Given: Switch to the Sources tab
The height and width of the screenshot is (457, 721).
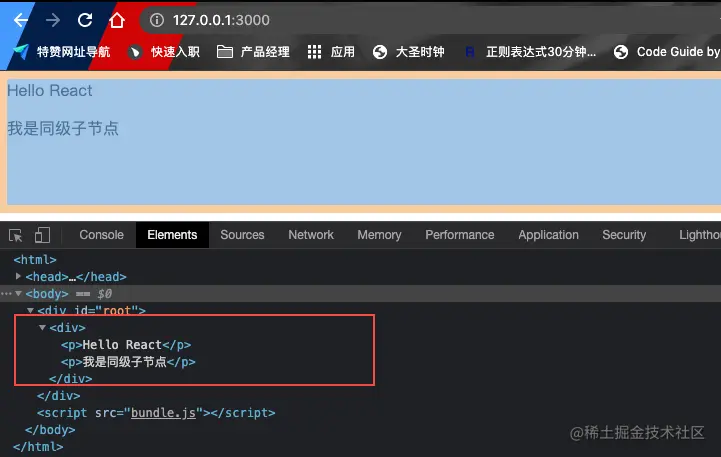Looking at the screenshot, I should (242, 235).
